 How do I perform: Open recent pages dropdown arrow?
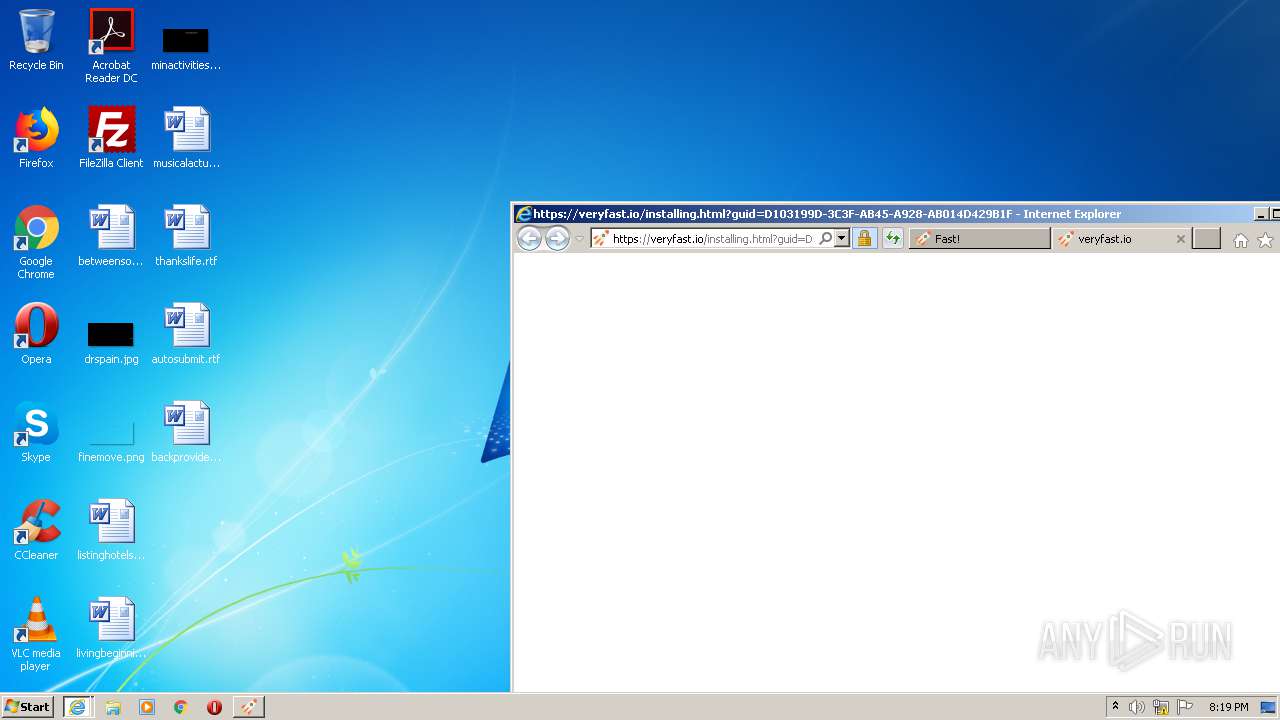[579, 239]
